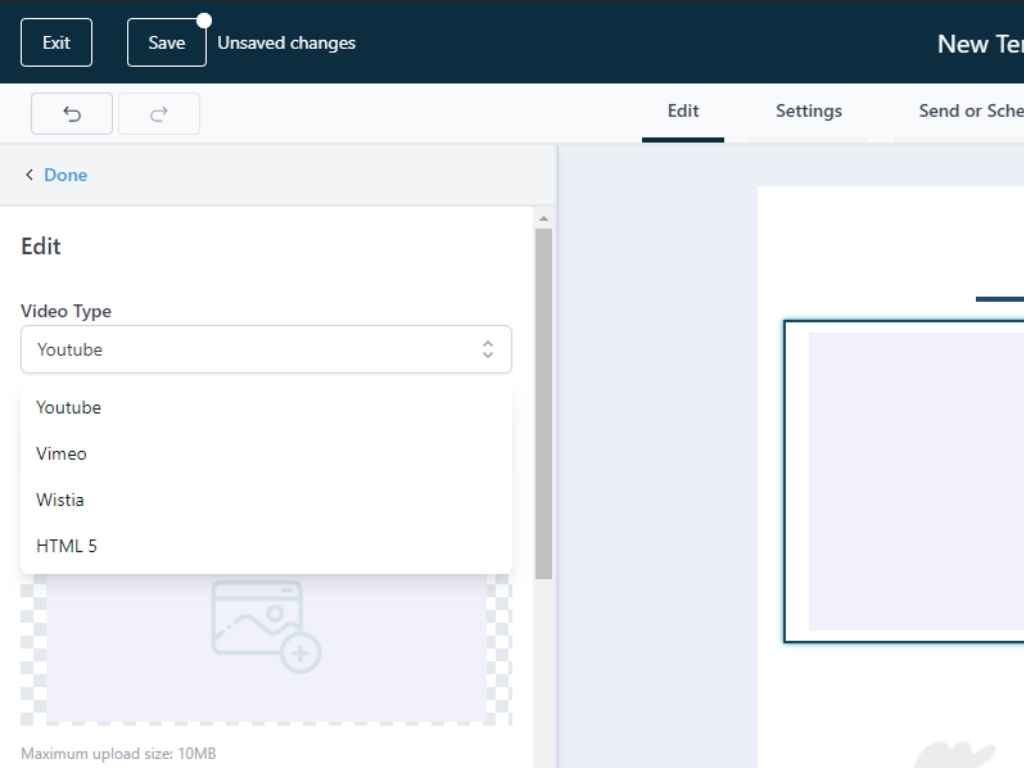Click the scrollbar up arrow

pyautogui.click(x=543, y=219)
